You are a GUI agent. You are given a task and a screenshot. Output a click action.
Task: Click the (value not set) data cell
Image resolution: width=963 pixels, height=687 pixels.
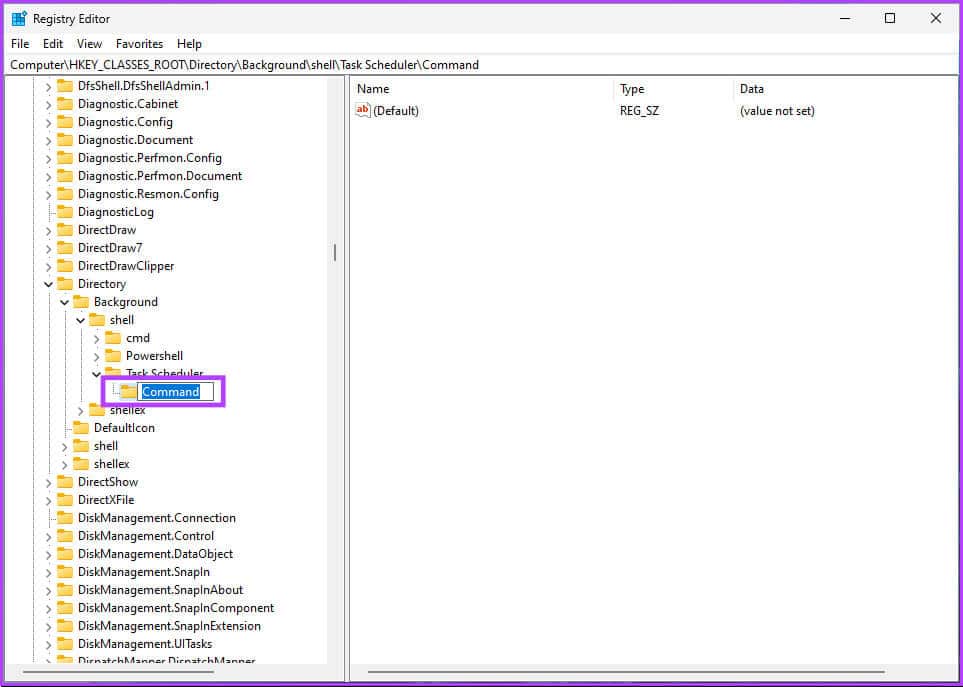(x=777, y=111)
